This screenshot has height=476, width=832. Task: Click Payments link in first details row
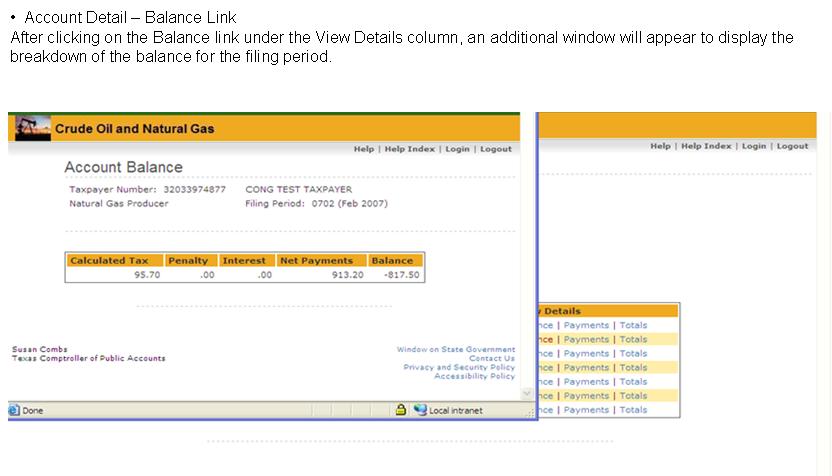click(x=586, y=325)
